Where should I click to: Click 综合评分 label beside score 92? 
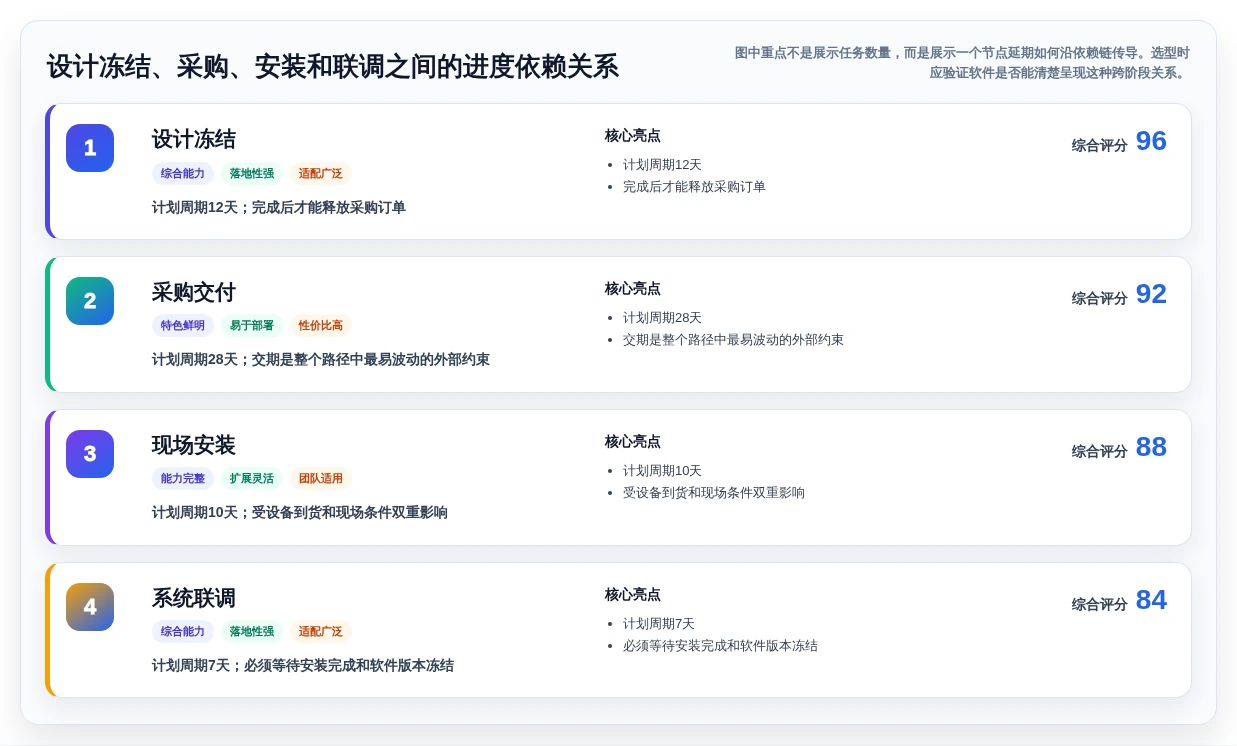coord(1099,298)
